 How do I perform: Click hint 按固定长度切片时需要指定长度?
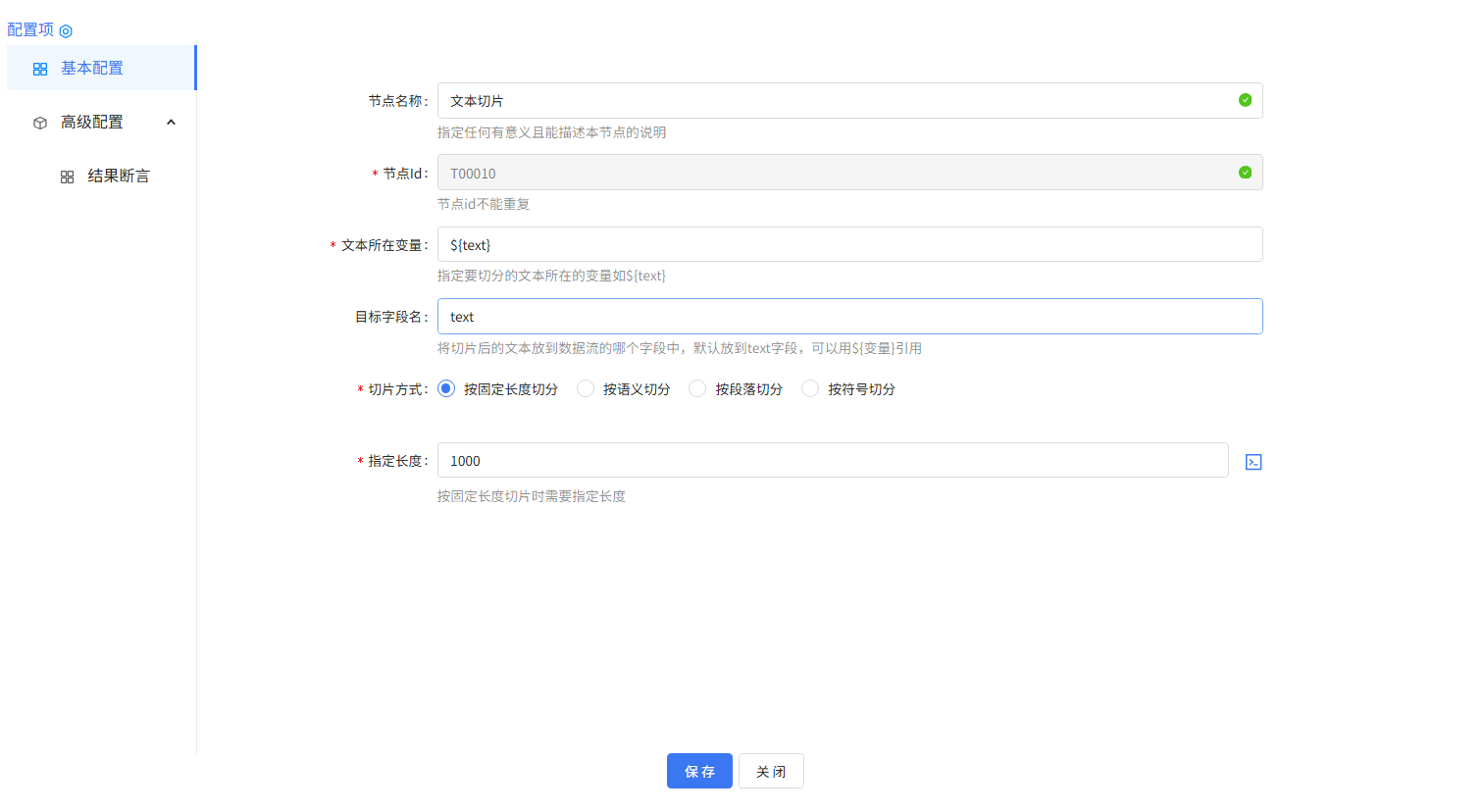point(532,496)
